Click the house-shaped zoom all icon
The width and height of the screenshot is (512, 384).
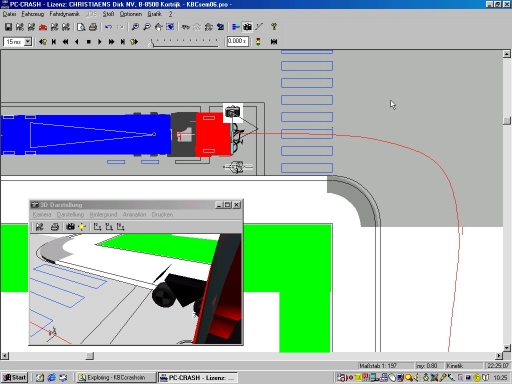click(158, 27)
